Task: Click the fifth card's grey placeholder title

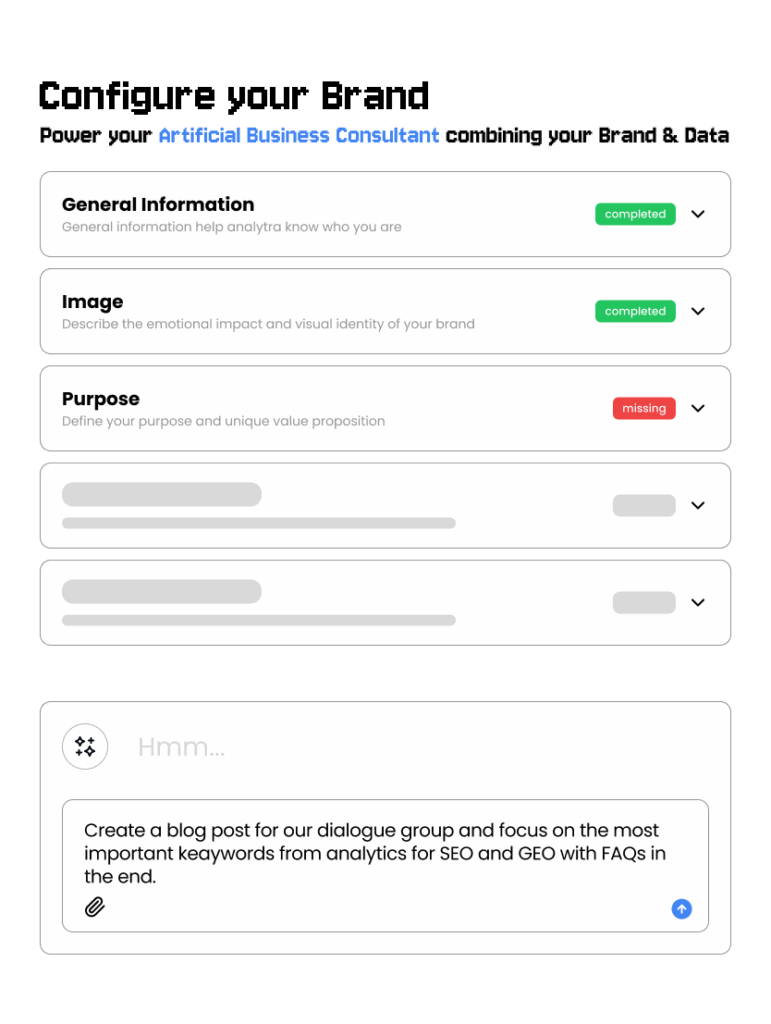Action: pos(162,591)
